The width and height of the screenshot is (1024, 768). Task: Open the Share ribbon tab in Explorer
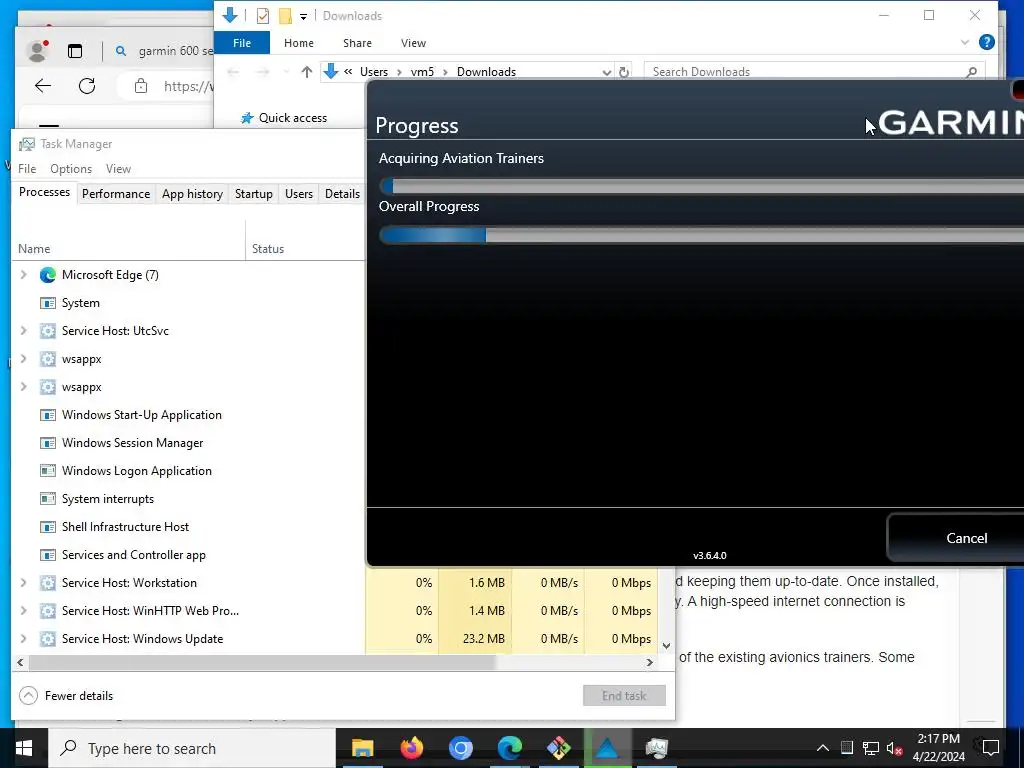click(357, 43)
